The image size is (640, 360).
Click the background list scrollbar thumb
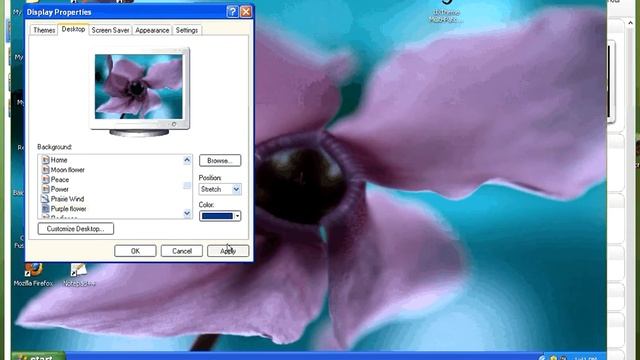[187, 186]
